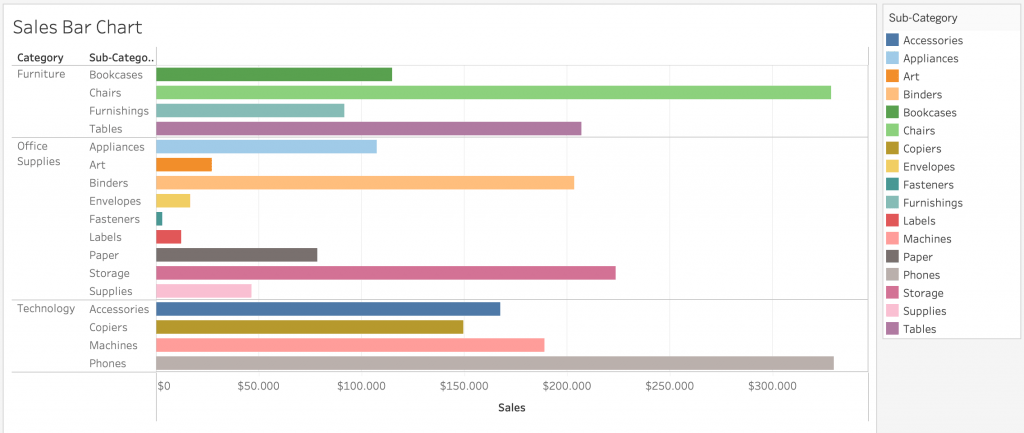Select the Copiers legend color swatch
The image size is (1024, 433).
(892, 148)
